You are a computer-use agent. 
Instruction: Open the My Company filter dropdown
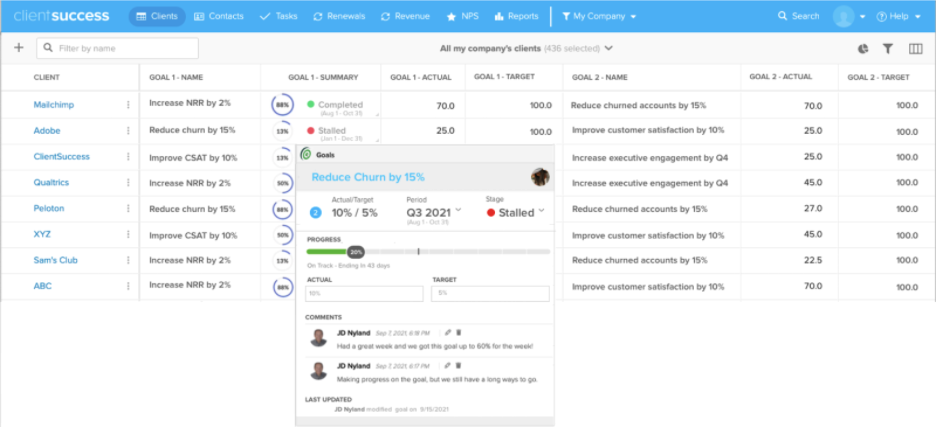click(599, 17)
